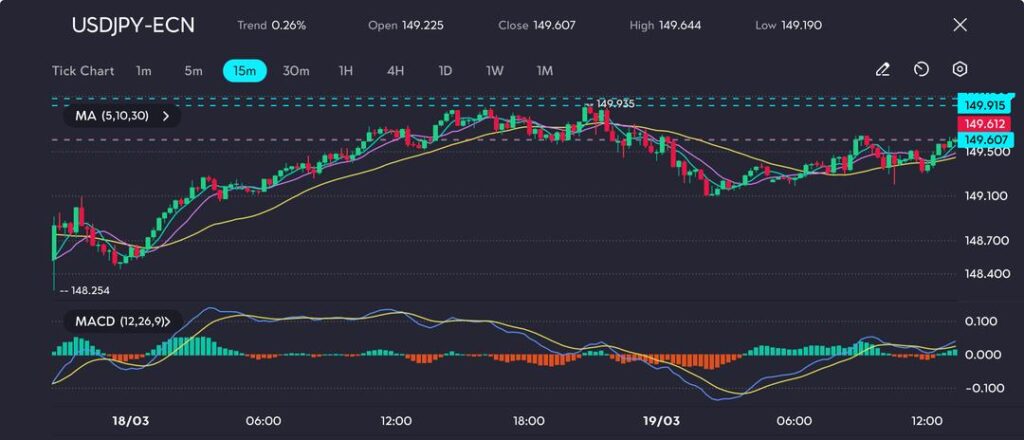Select the 1m timeframe
This screenshot has height=440, width=1024.
pos(144,71)
